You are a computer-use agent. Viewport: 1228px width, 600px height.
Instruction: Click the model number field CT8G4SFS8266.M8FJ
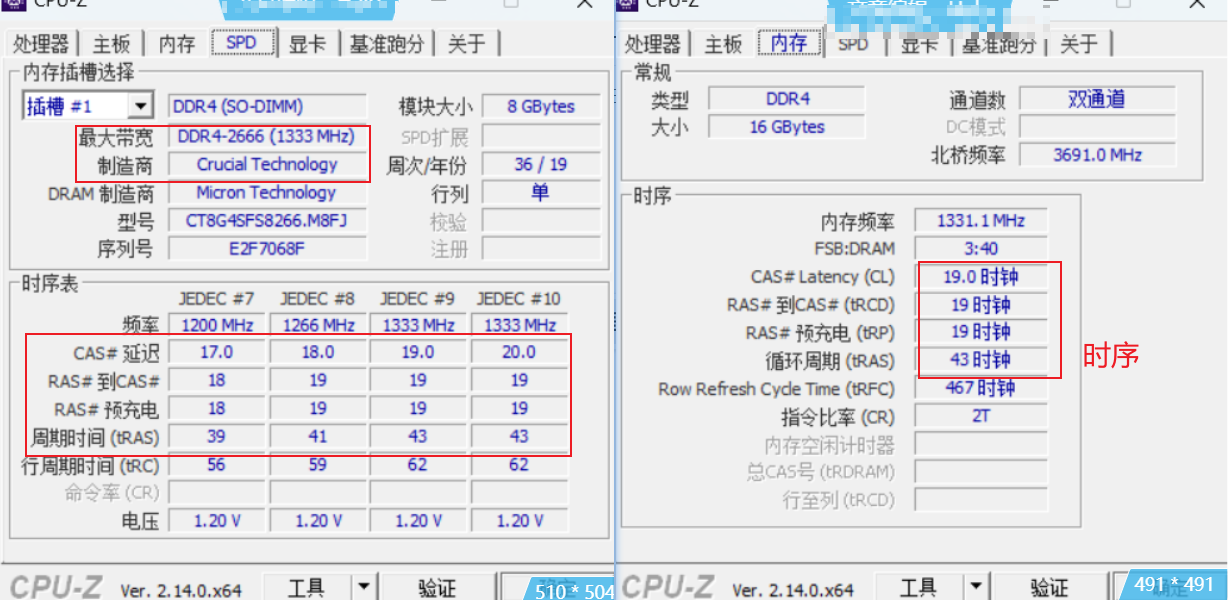268,221
